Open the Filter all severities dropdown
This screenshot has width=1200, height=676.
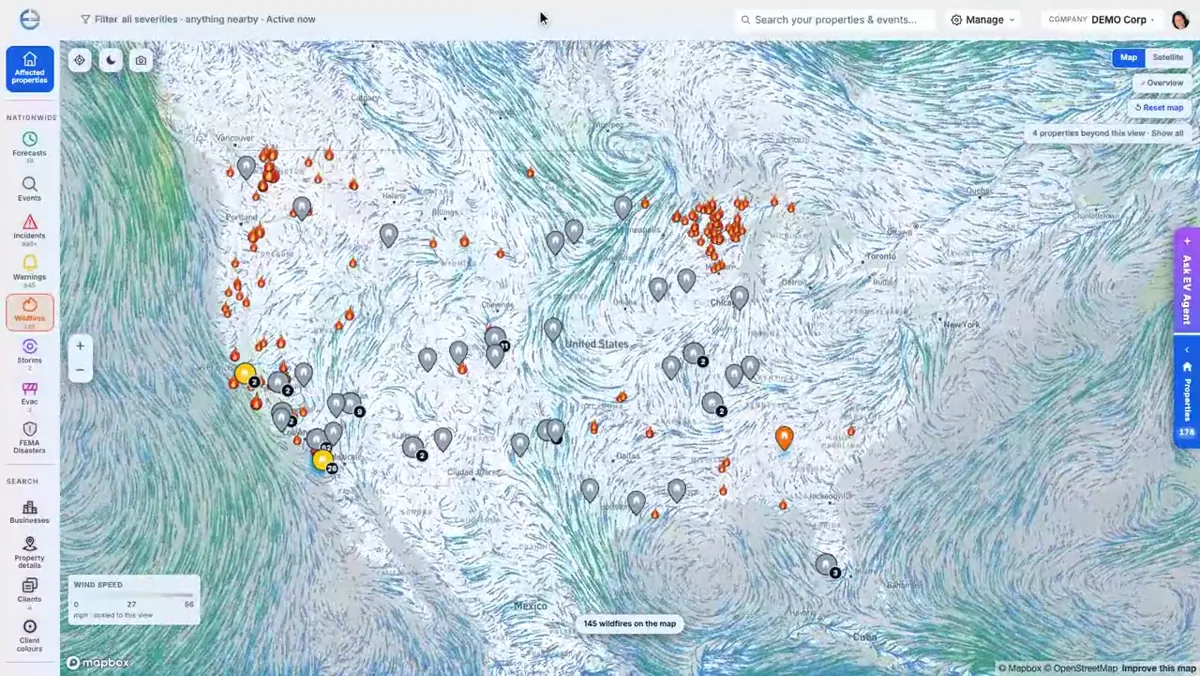coord(198,19)
